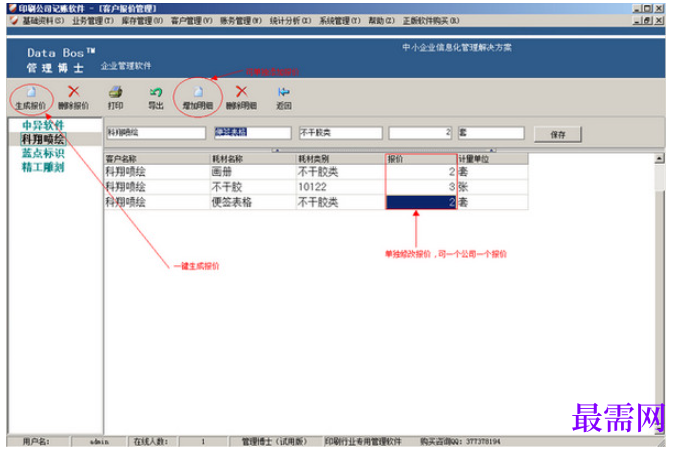This screenshot has width=684, height=449.
Task: Select customer 中异软件 in left list
Action: 43,125
